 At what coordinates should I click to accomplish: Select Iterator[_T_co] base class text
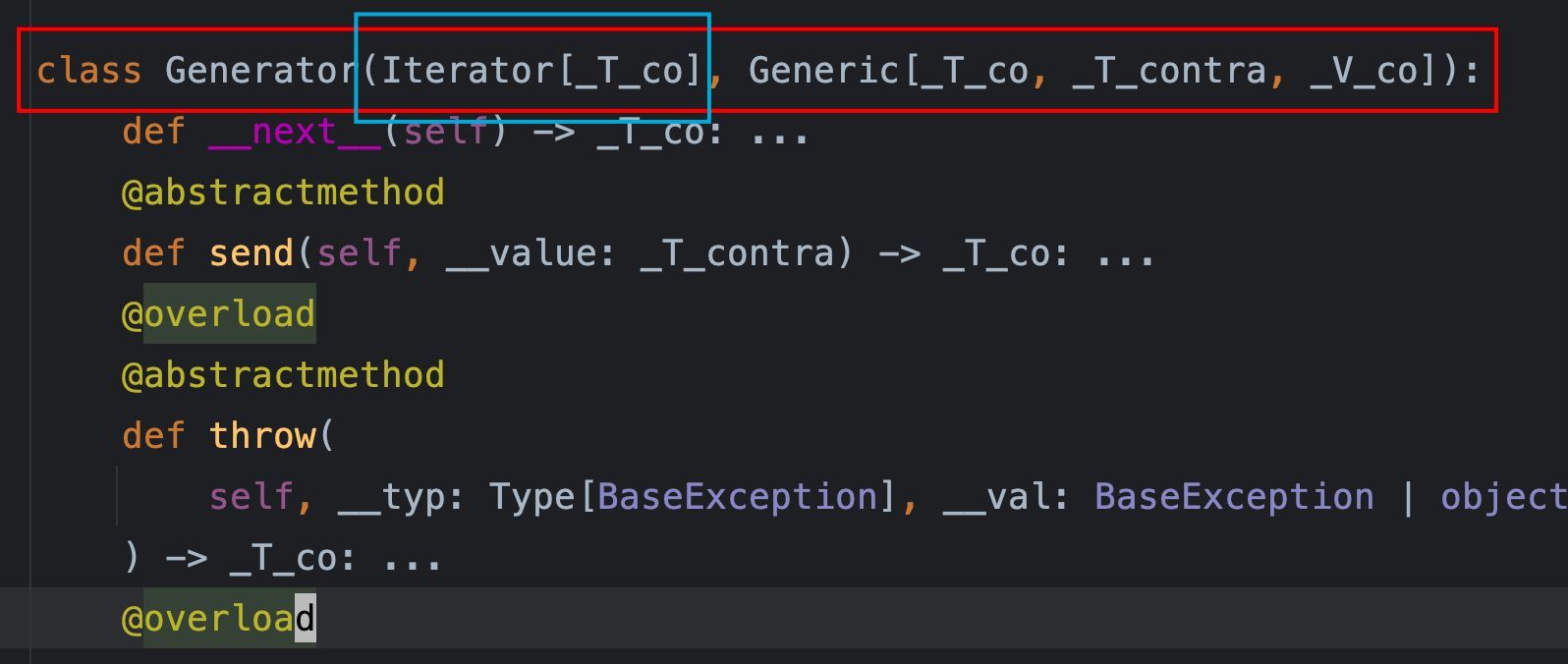(540, 71)
